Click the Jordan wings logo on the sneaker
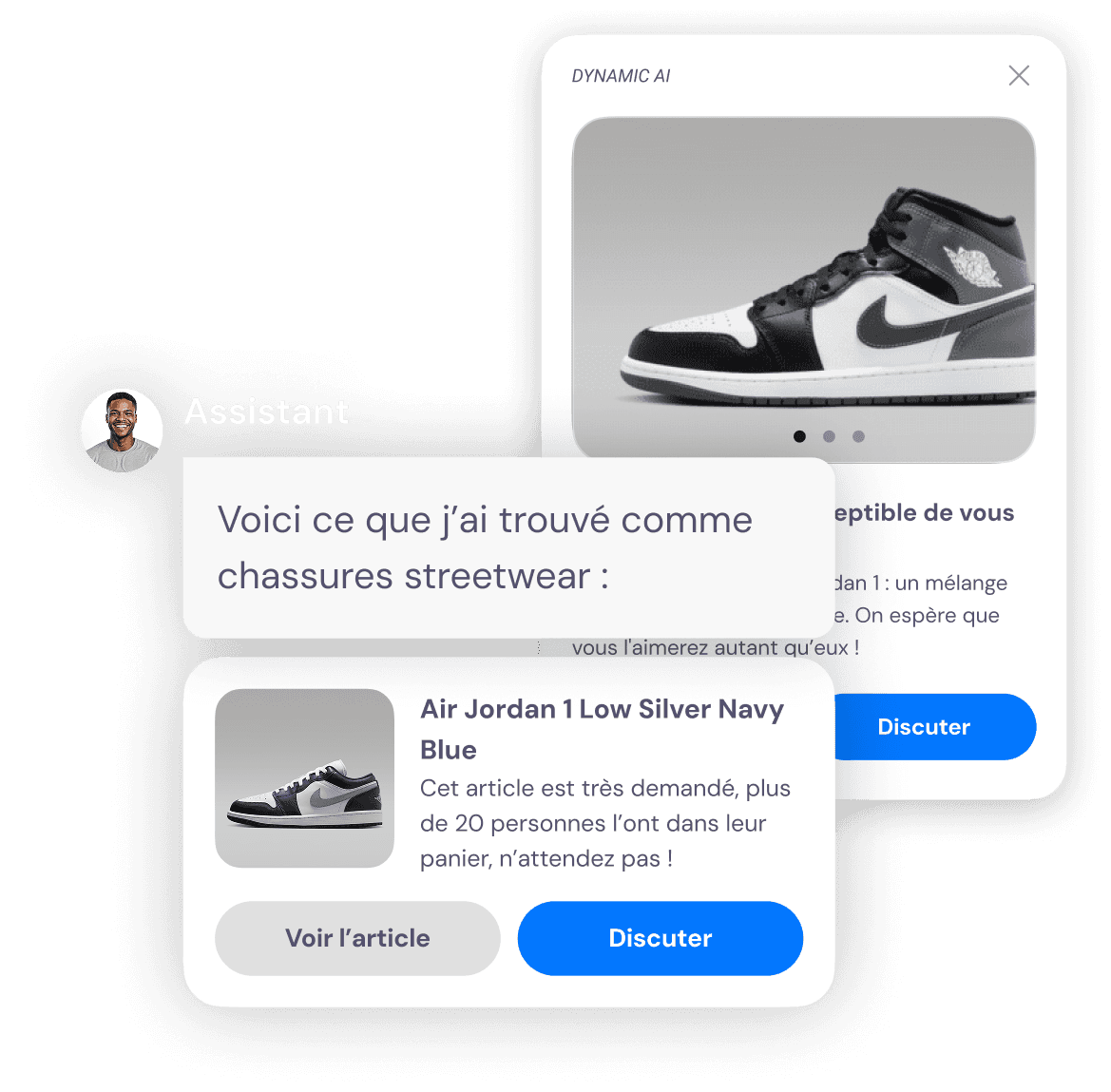1111x1092 pixels. [x=973, y=266]
